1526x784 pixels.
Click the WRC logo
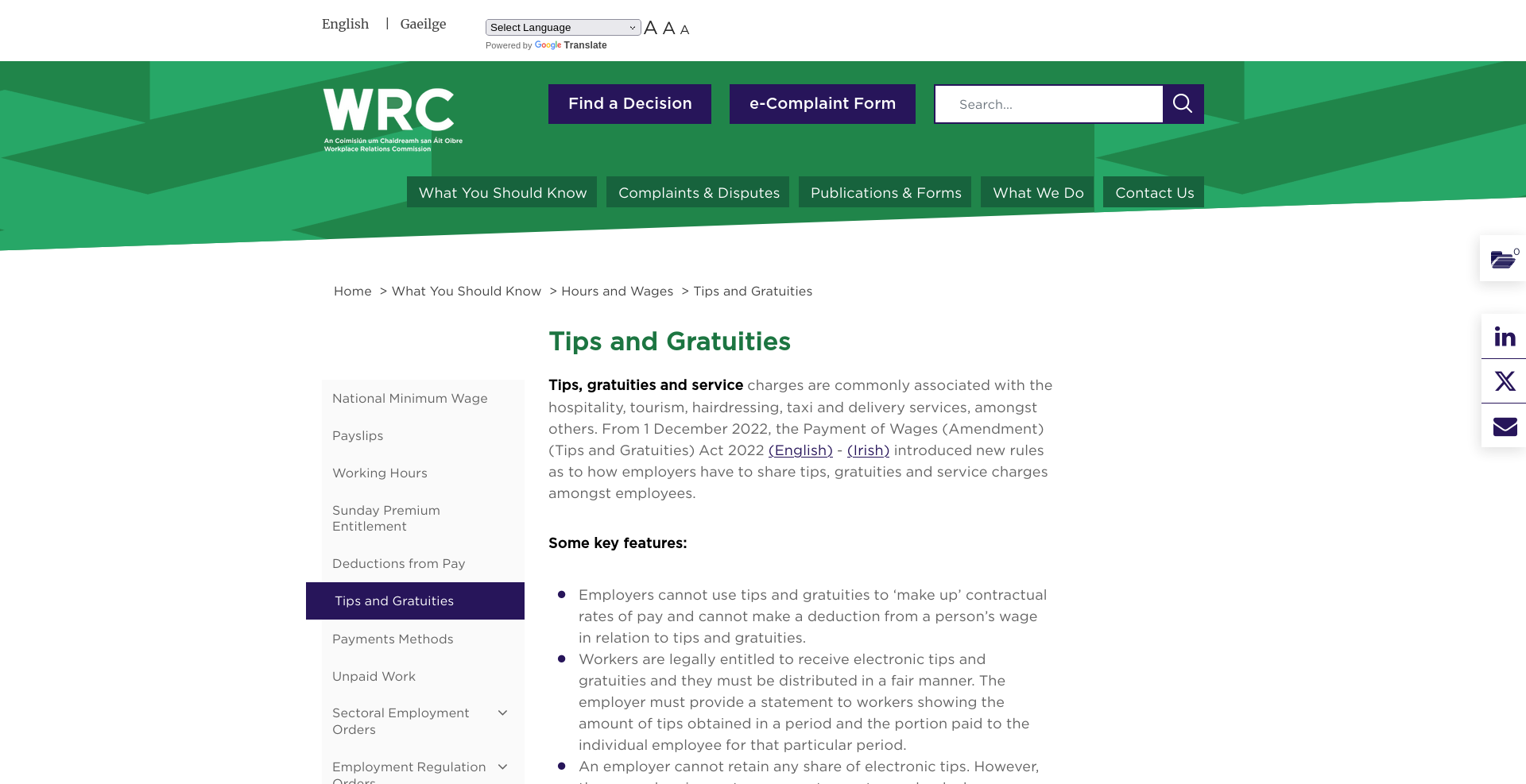point(393,120)
